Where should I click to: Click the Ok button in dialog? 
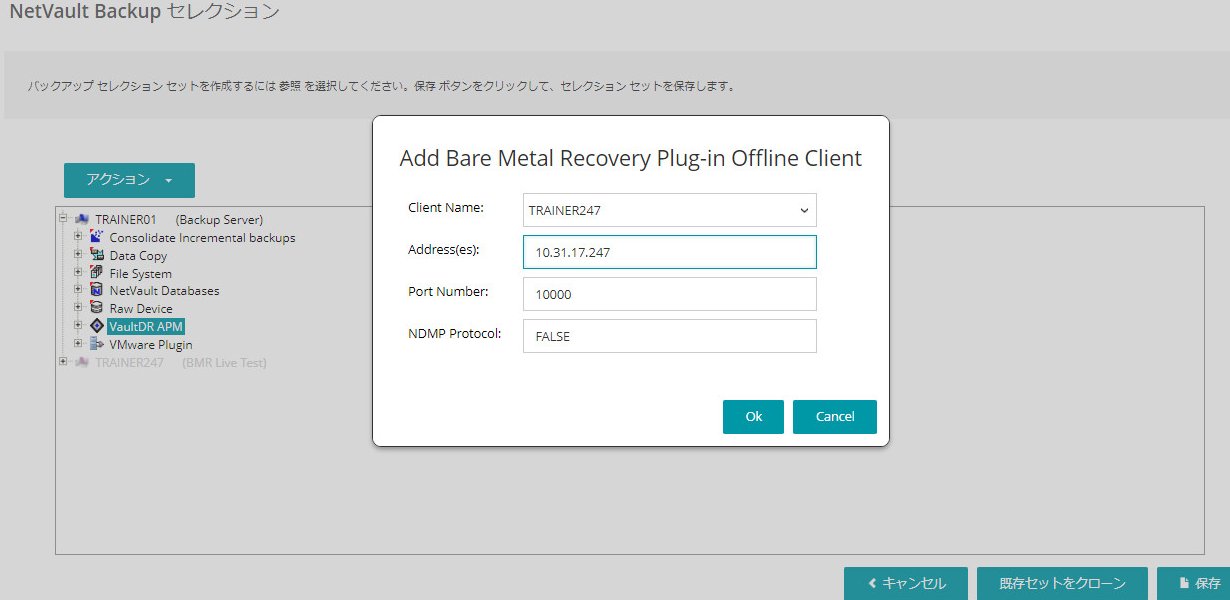[753, 417]
